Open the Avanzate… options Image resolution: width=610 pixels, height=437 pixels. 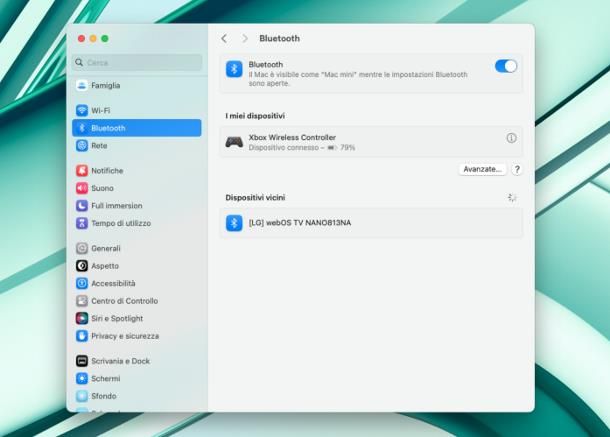482,169
